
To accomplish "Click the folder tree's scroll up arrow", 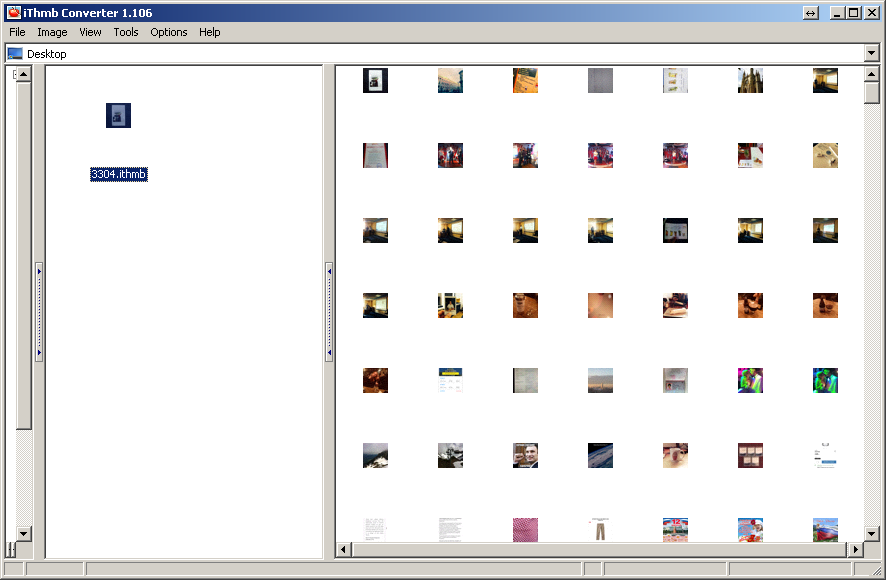I will (24, 75).
